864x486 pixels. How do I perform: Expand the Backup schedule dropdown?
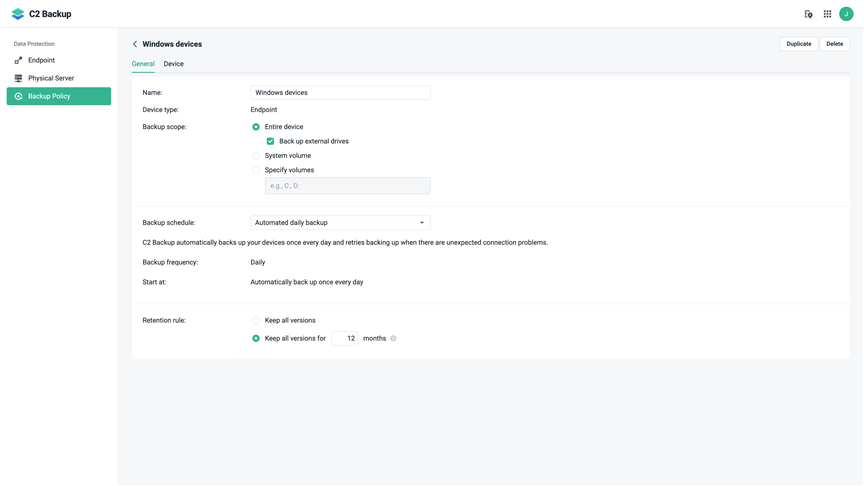(340, 223)
